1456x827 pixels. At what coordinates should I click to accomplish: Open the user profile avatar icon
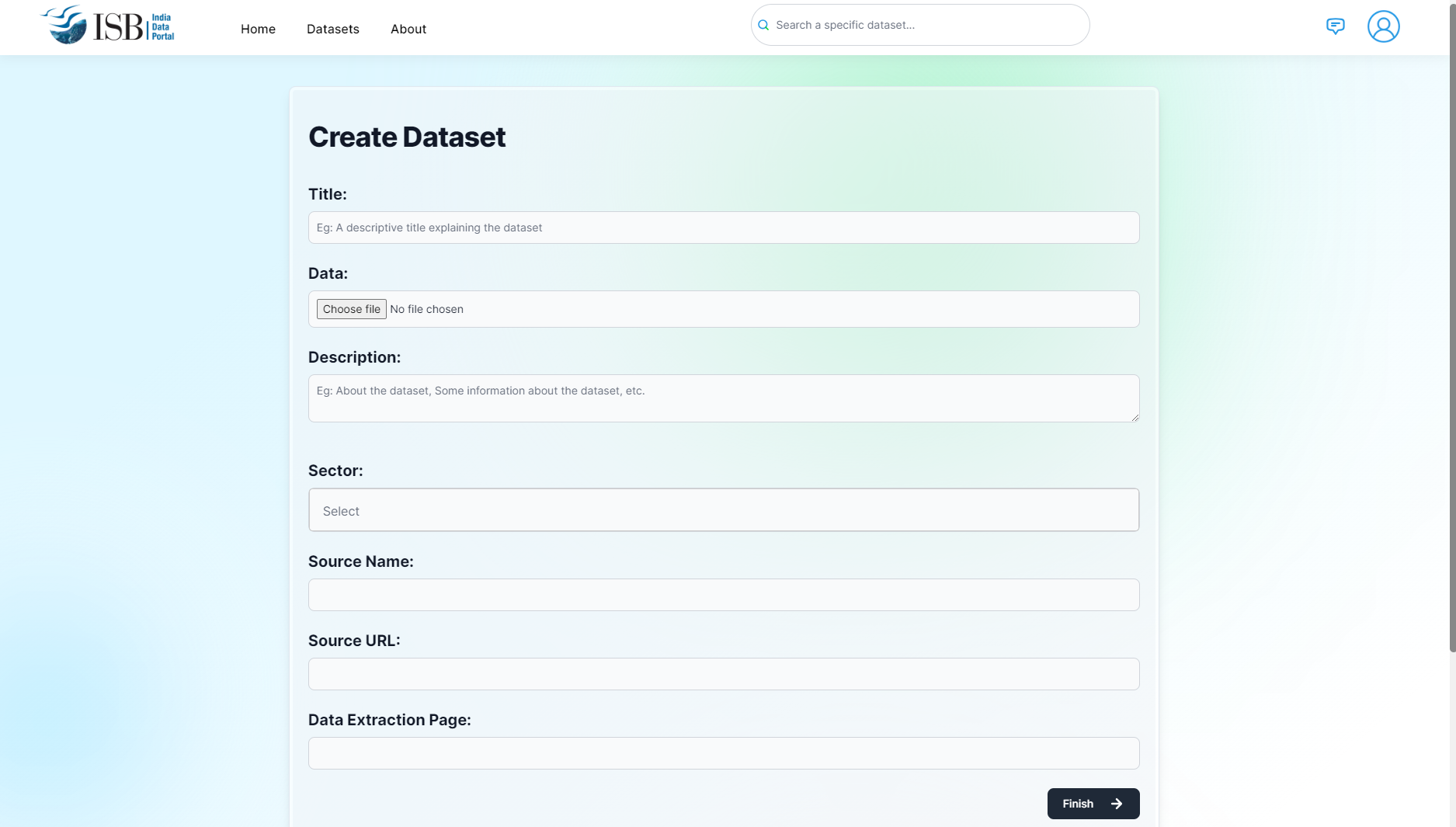point(1383,26)
